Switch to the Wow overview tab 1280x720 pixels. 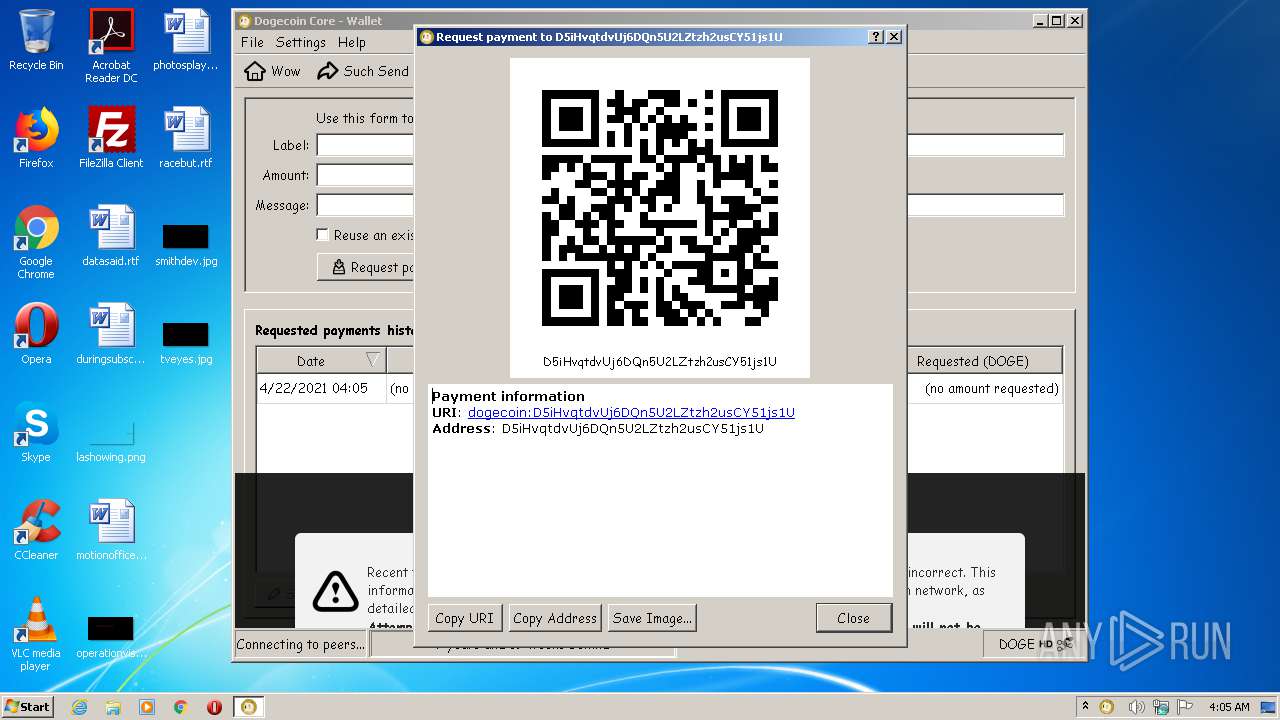pyautogui.click(x=273, y=71)
